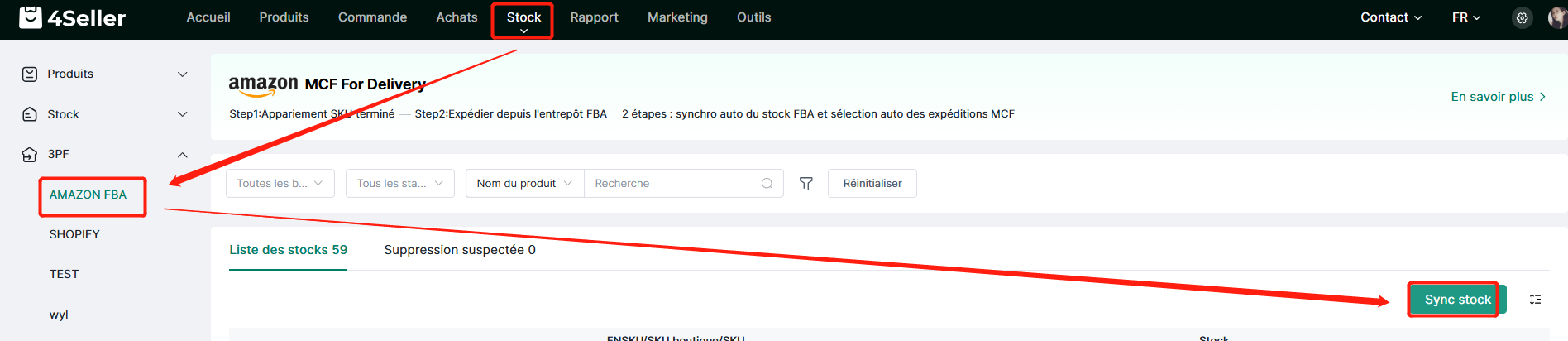Open the user avatar menu
Image resolution: width=1568 pixels, height=341 pixels.
pos(1558,17)
